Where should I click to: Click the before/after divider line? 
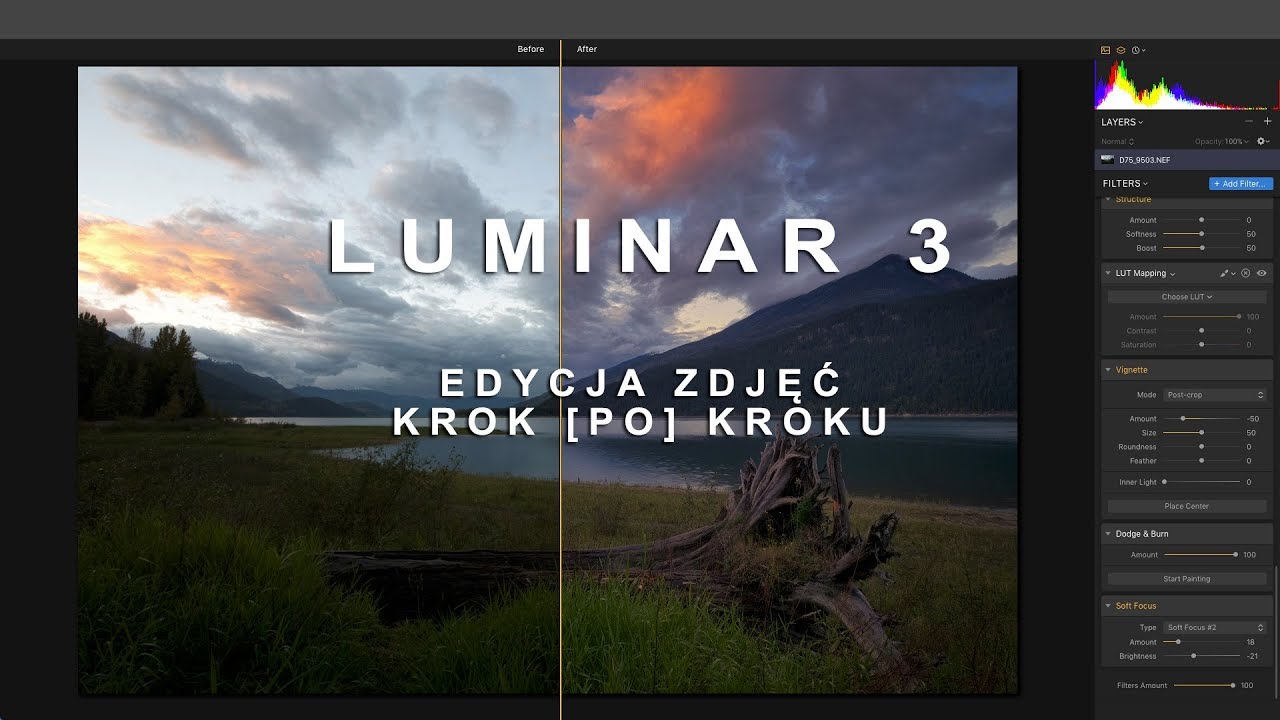(x=560, y=380)
